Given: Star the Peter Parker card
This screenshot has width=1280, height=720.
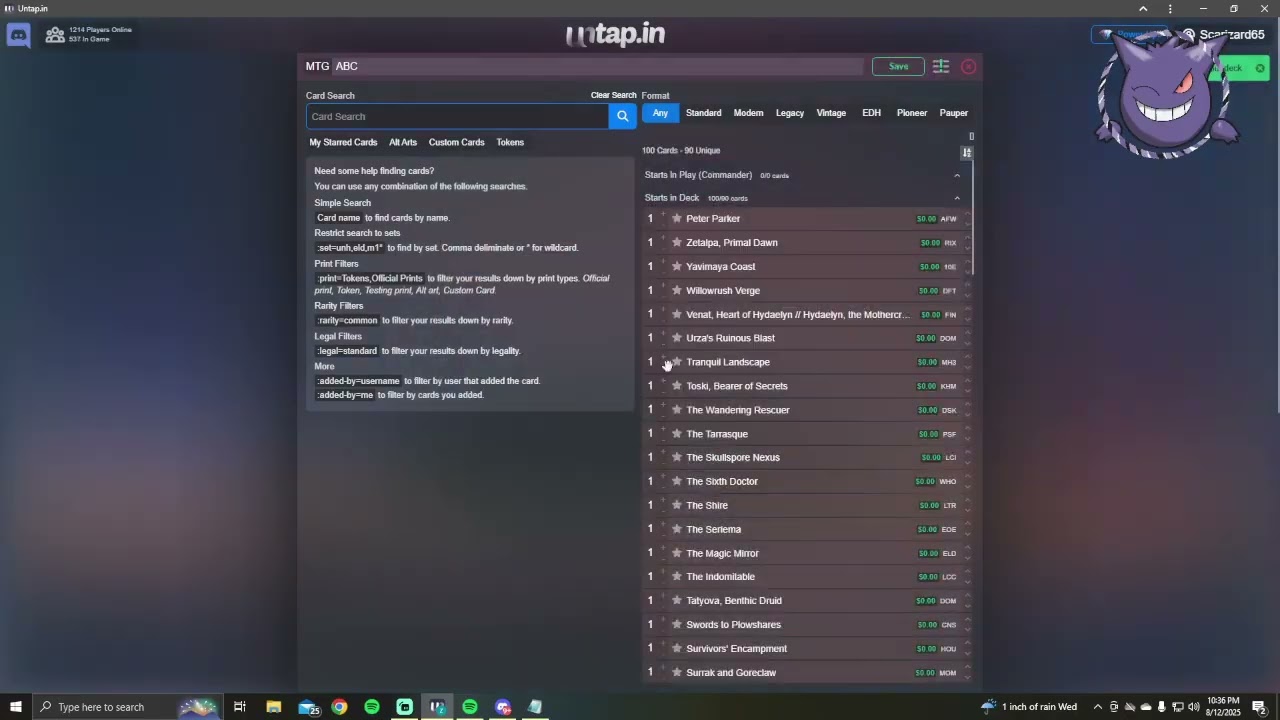Looking at the screenshot, I should pos(677,218).
